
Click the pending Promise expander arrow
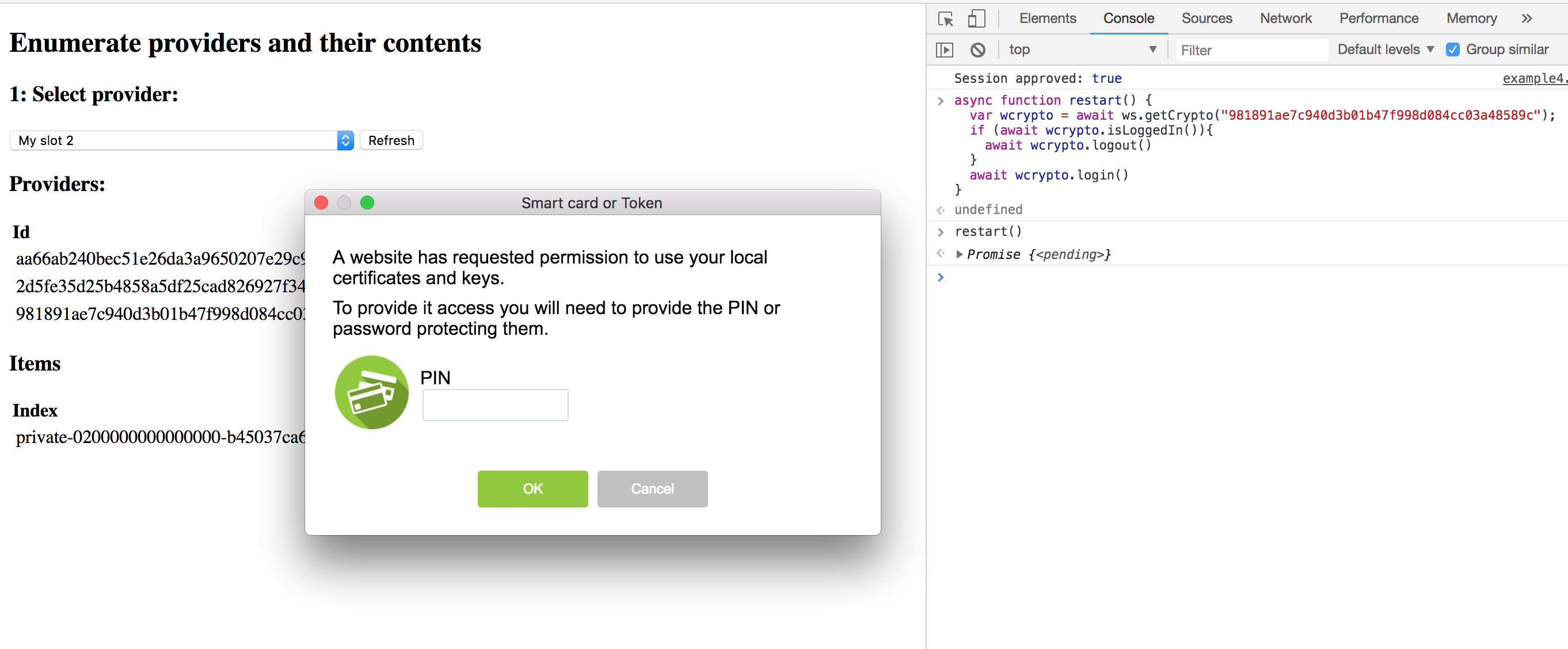pos(960,254)
